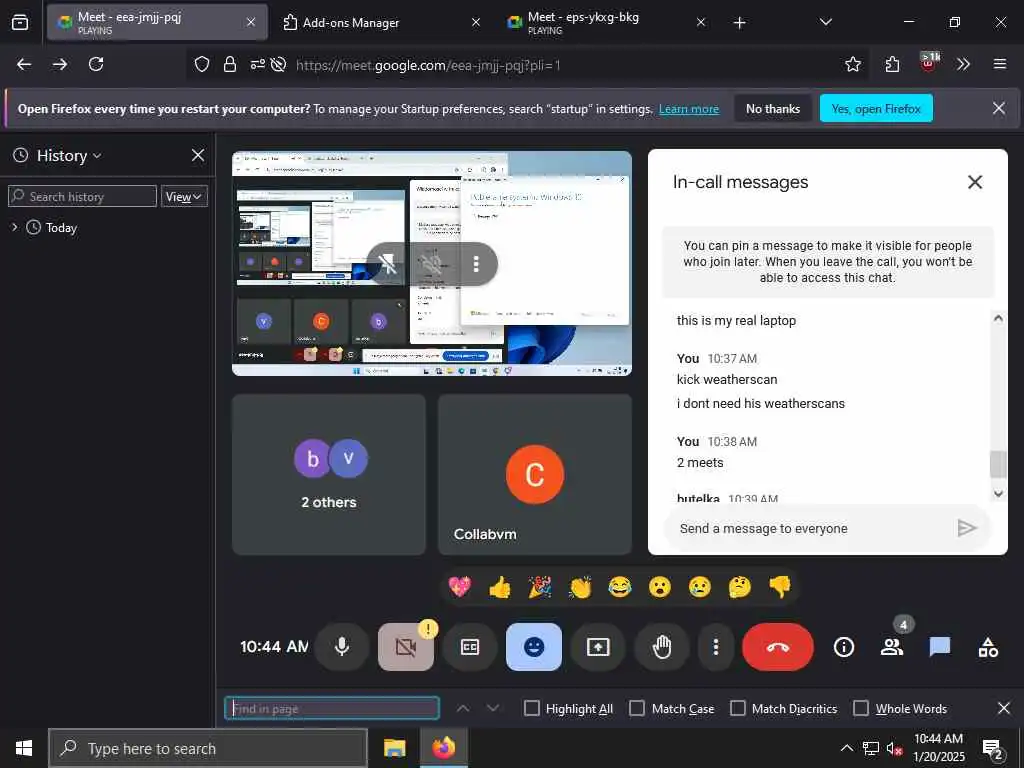1024x768 pixels.
Task: Open the View dropdown in history sidebar
Action: [184, 197]
